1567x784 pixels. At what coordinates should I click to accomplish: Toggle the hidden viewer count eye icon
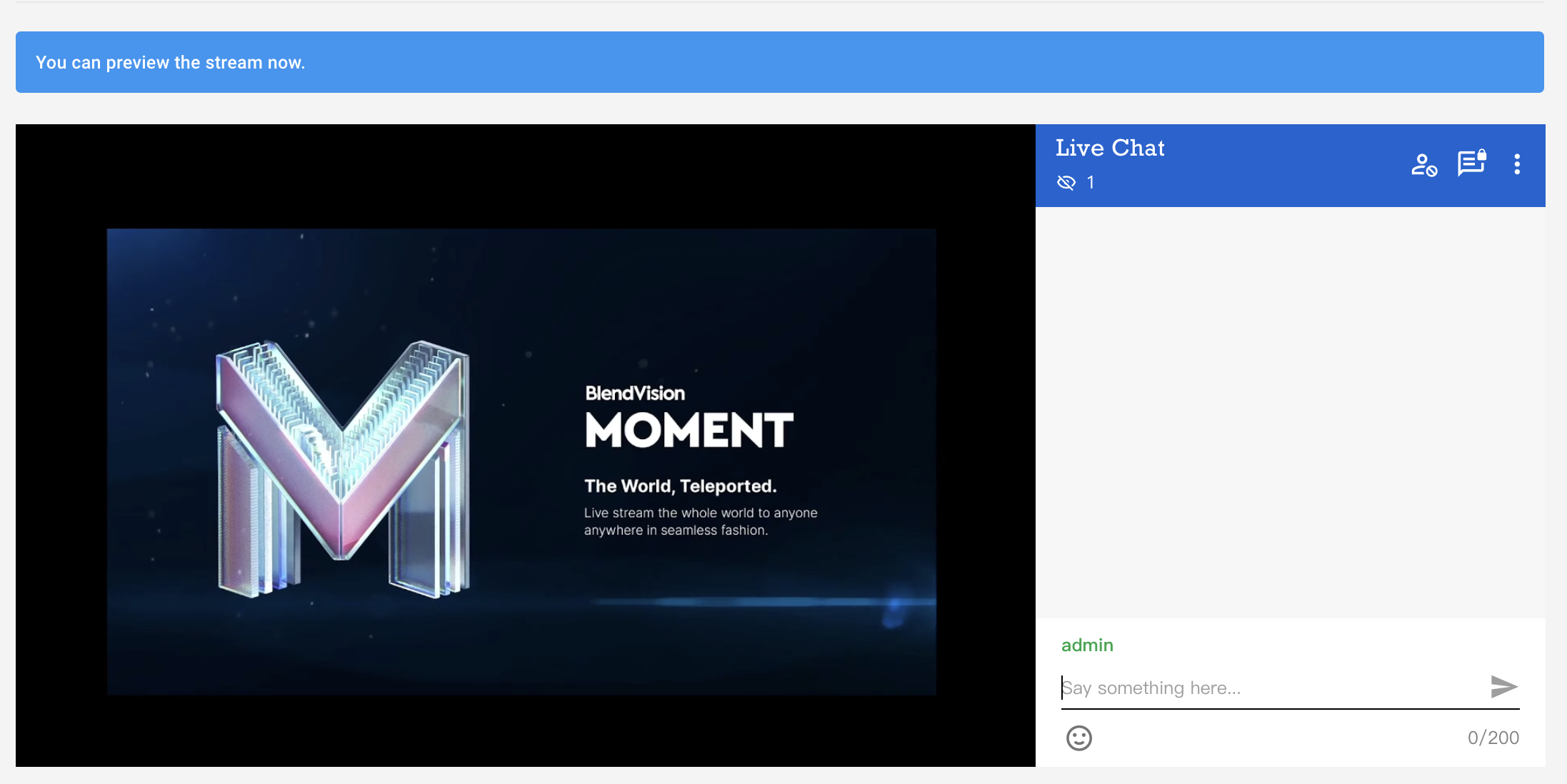(1066, 183)
